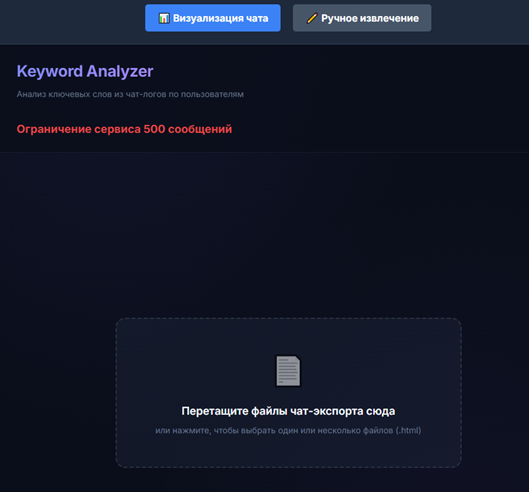Screen dimensions: 529x492
Task: Open the Ручное извлечение tab
Action: (x=362, y=18)
